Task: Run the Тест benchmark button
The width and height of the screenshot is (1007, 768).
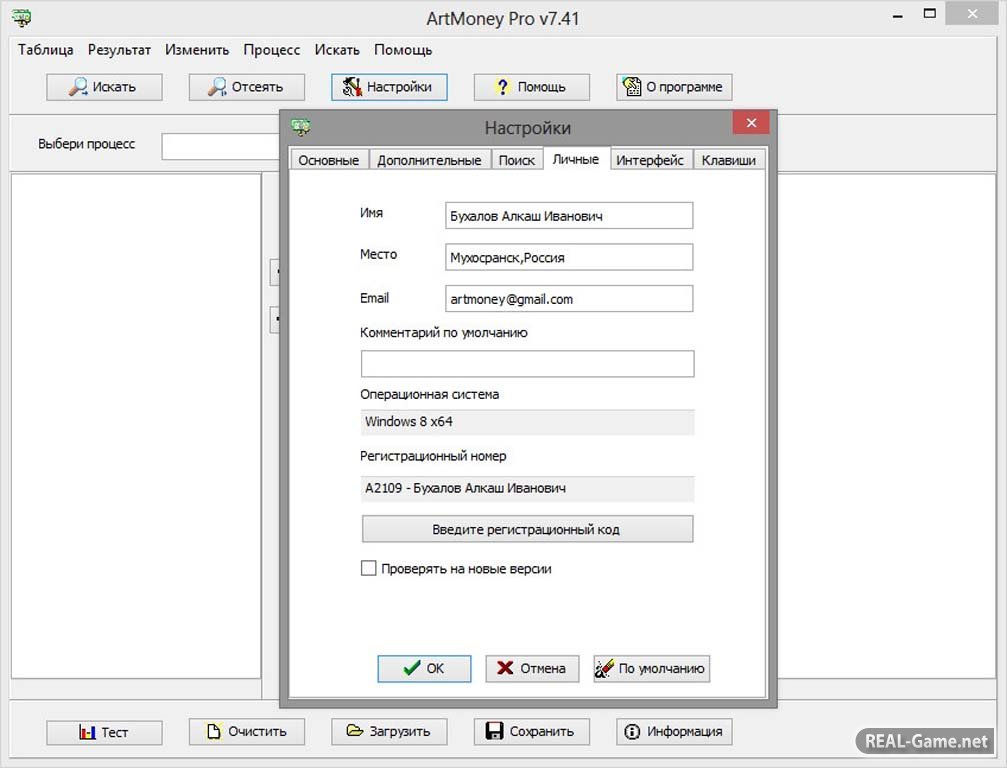Action: [104, 732]
